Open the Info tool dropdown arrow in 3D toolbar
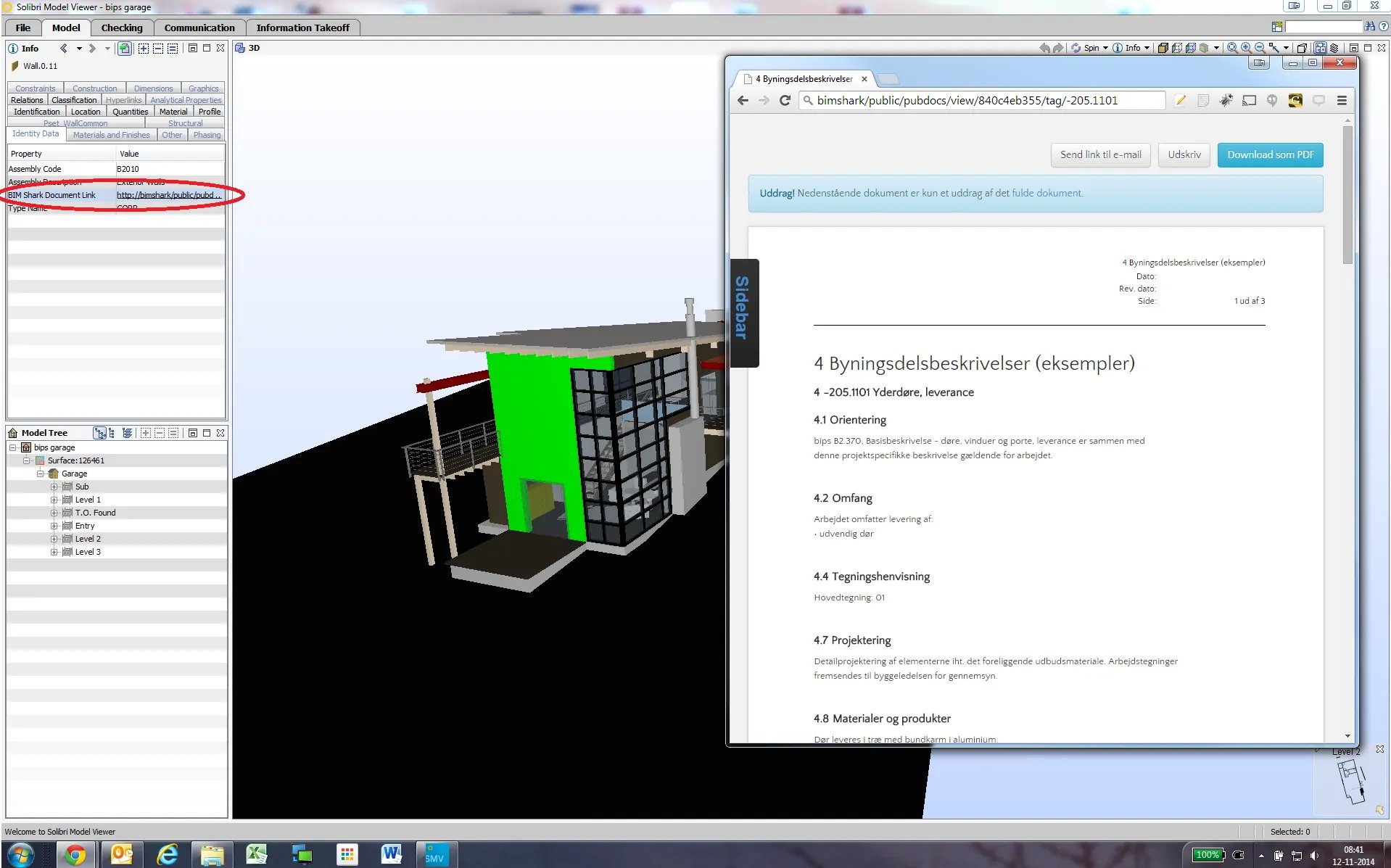 click(1147, 48)
